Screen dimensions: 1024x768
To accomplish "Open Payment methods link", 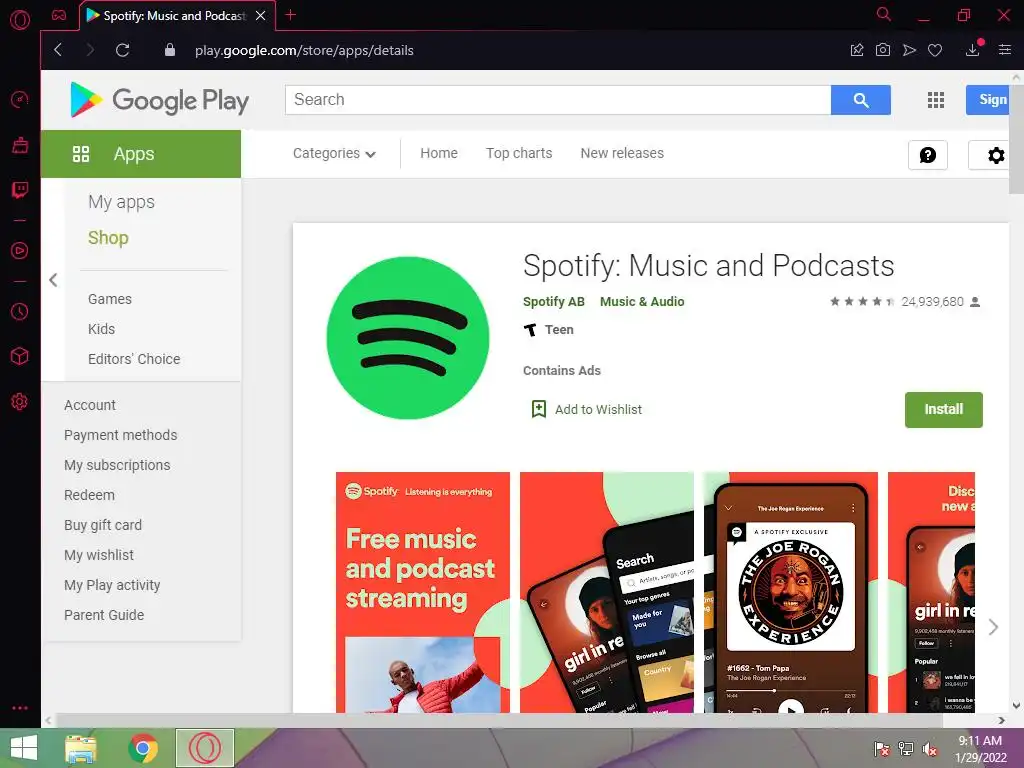I will click(120, 435).
